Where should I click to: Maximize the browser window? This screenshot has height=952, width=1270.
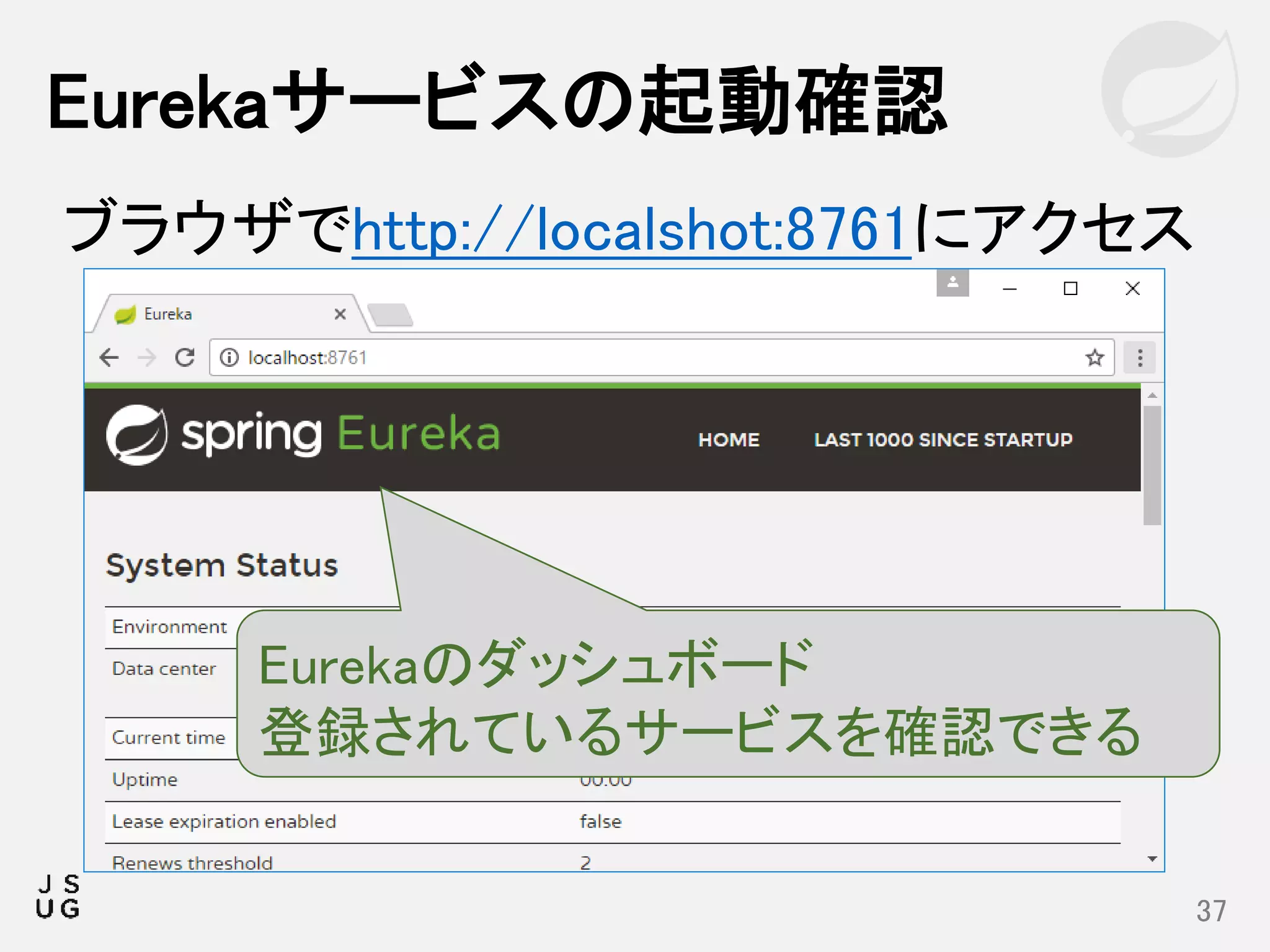tap(1070, 289)
